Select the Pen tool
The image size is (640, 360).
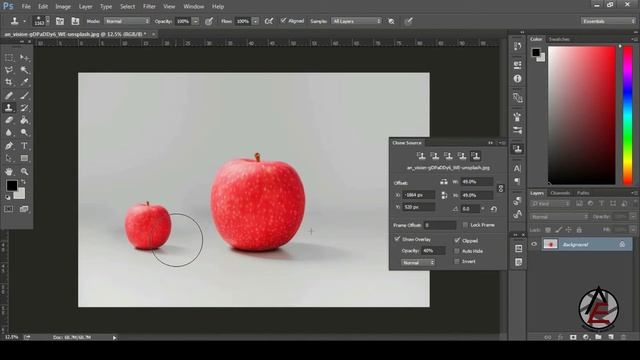pos(9,146)
